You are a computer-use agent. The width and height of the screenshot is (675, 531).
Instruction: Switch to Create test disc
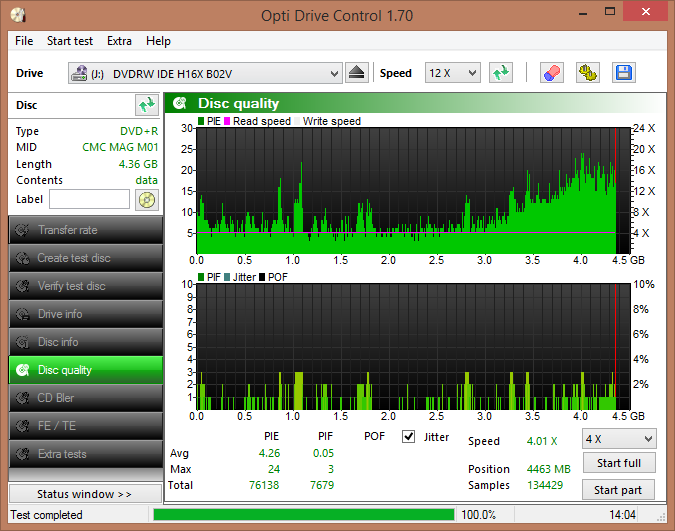[x=86, y=258]
